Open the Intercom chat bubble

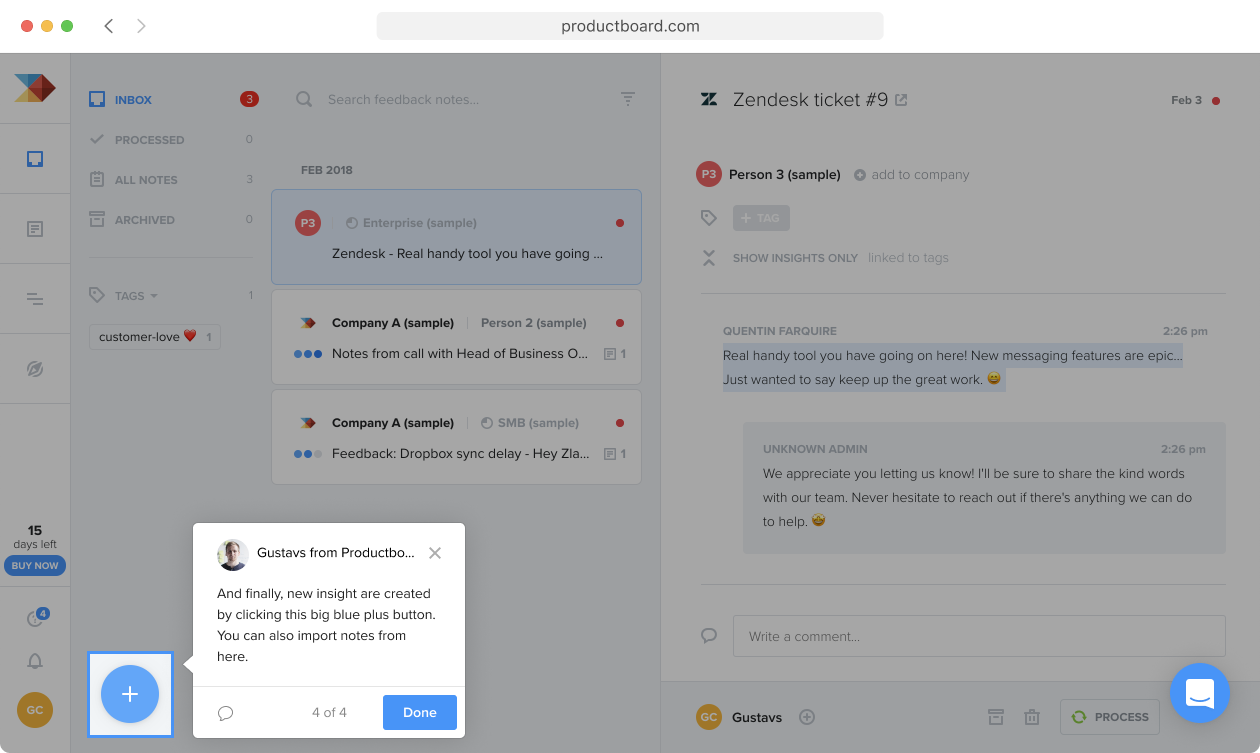1199,693
